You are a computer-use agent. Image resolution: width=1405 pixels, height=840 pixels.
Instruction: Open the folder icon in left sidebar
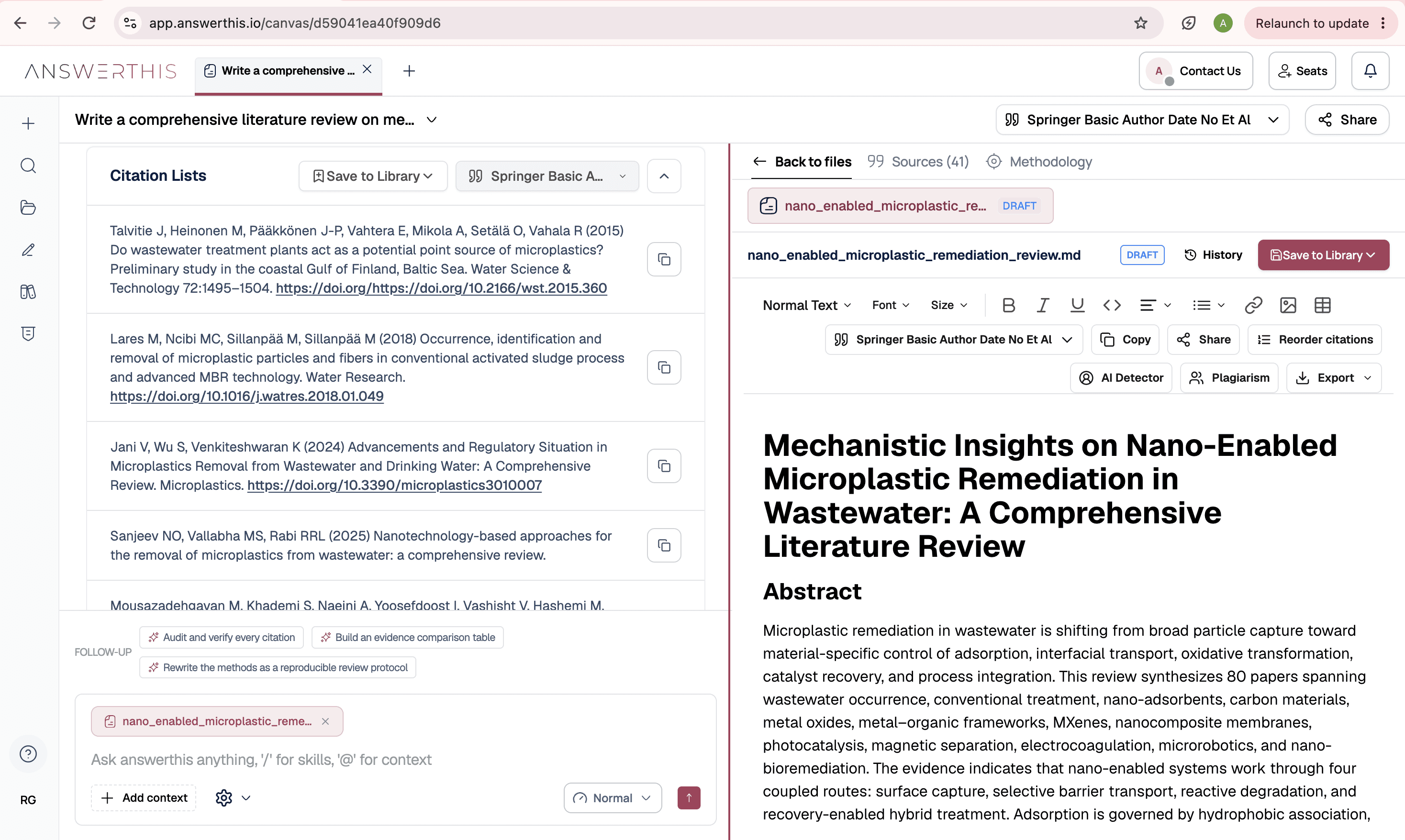pyautogui.click(x=28, y=208)
